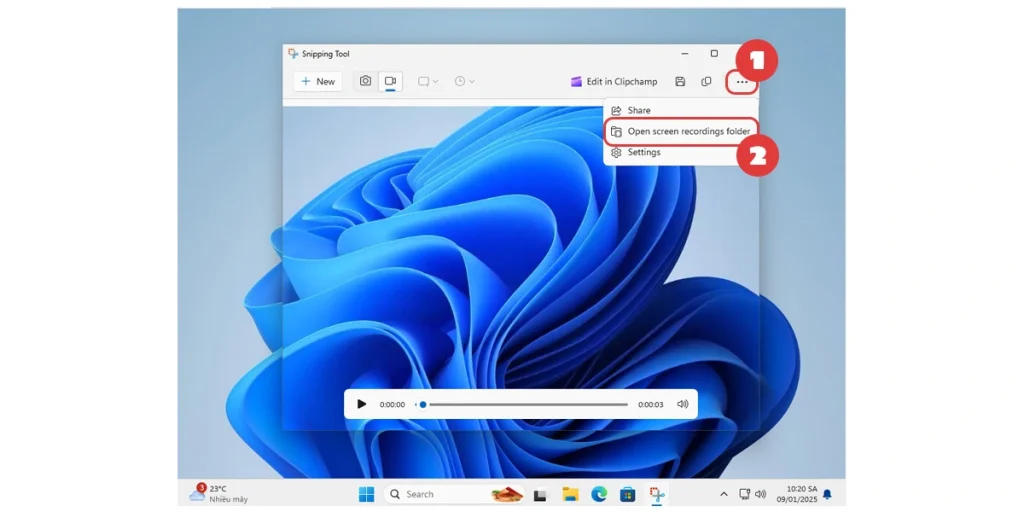This screenshot has height=512, width=1024.
Task: Click the New snip button
Action: point(318,81)
